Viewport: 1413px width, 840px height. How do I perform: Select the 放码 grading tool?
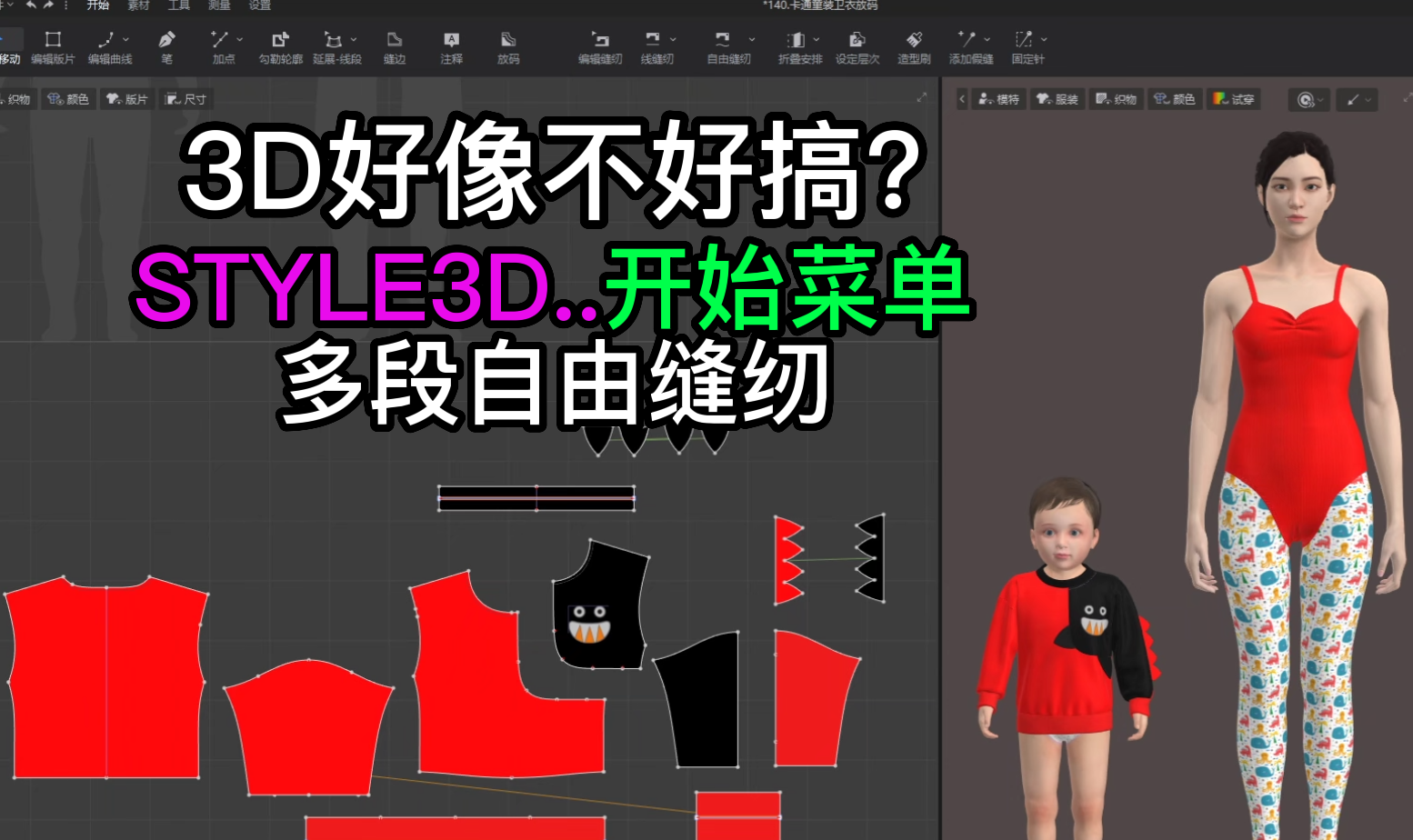click(x=508, y=47)
